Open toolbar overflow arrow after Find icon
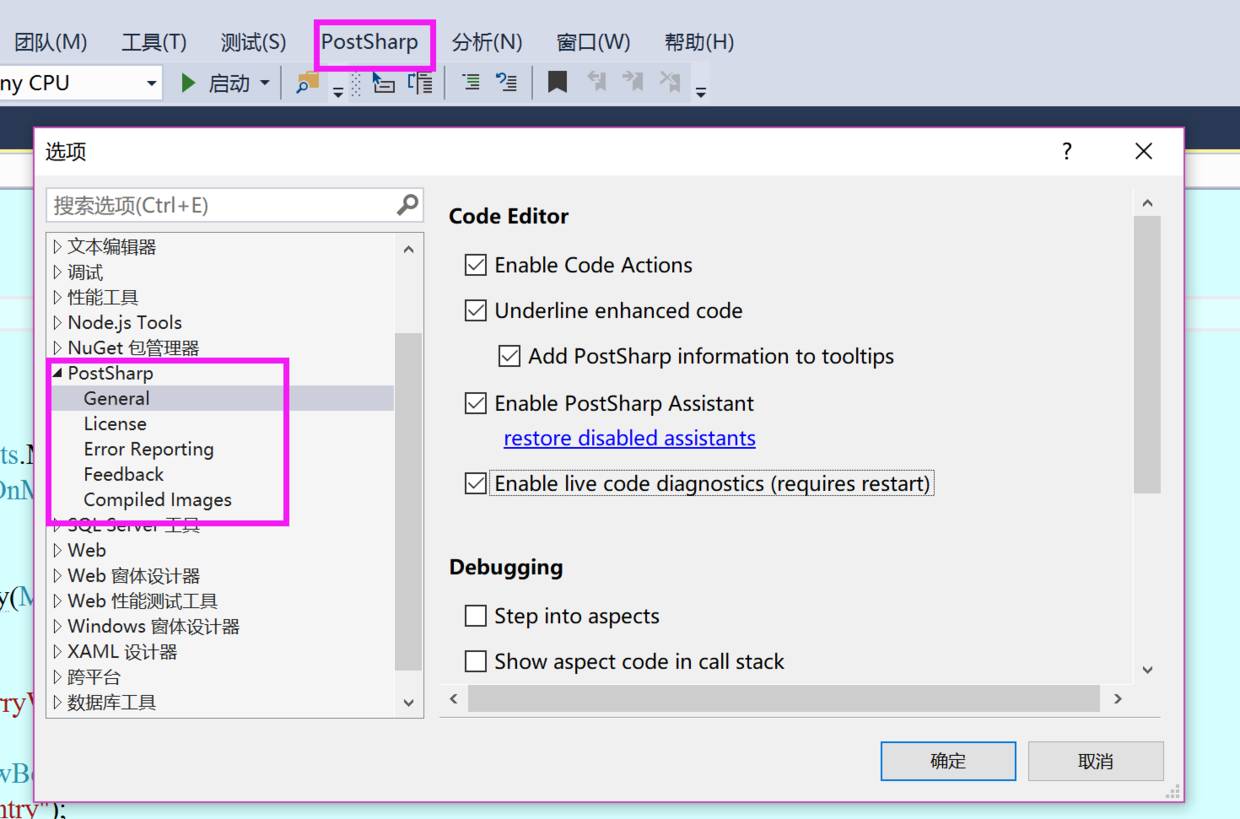The height and width of the screenshot is (819, 1240). [x=338, y=91]
